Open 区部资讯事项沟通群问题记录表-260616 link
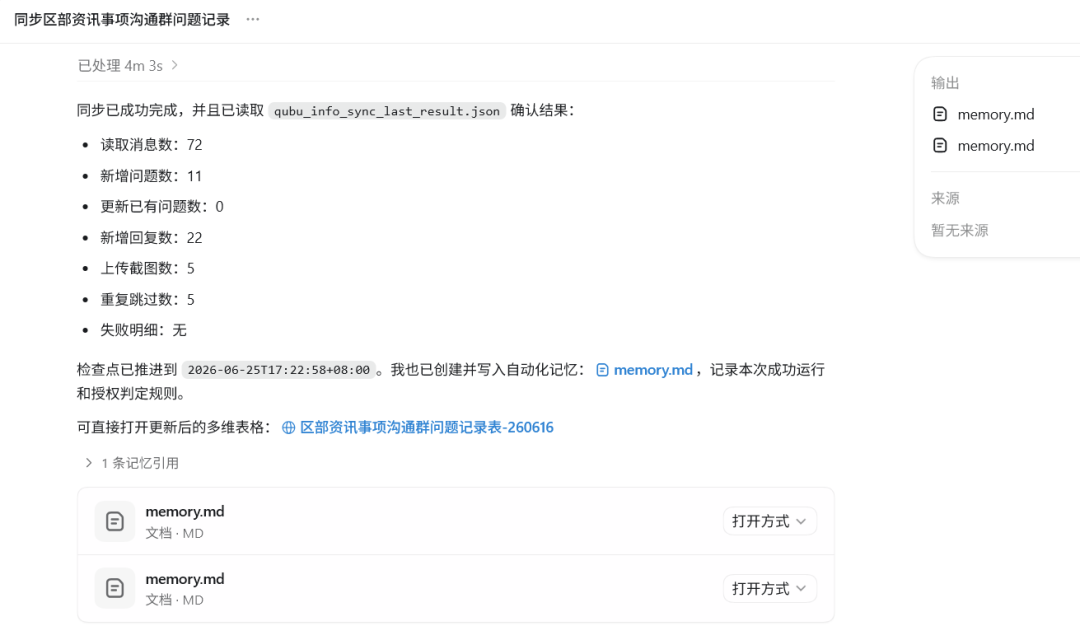This screenshot has height=626, width=1080. [426, 428]
